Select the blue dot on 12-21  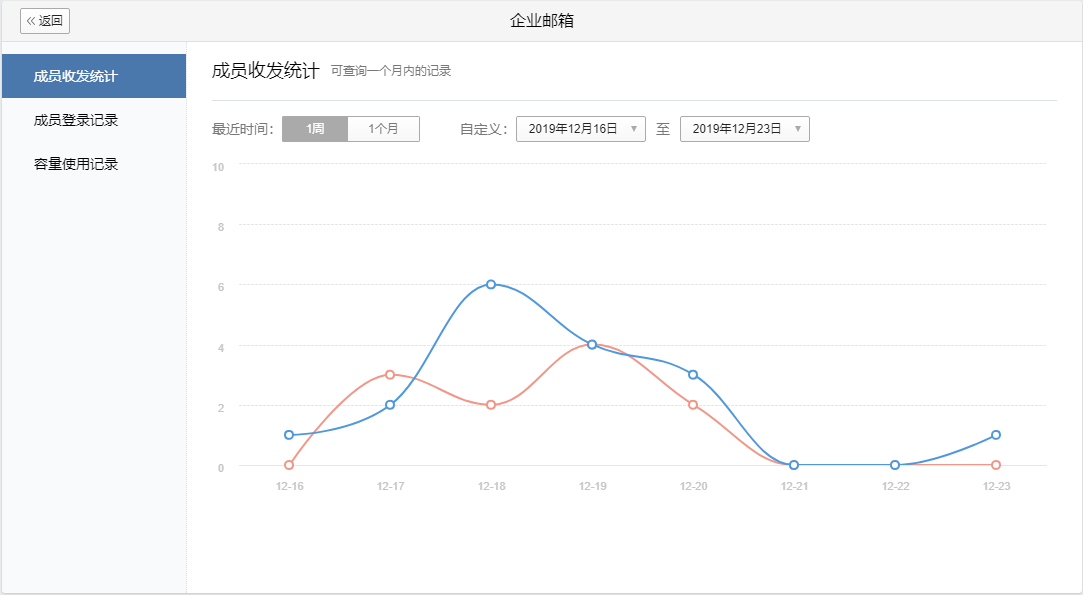point(793,464)
